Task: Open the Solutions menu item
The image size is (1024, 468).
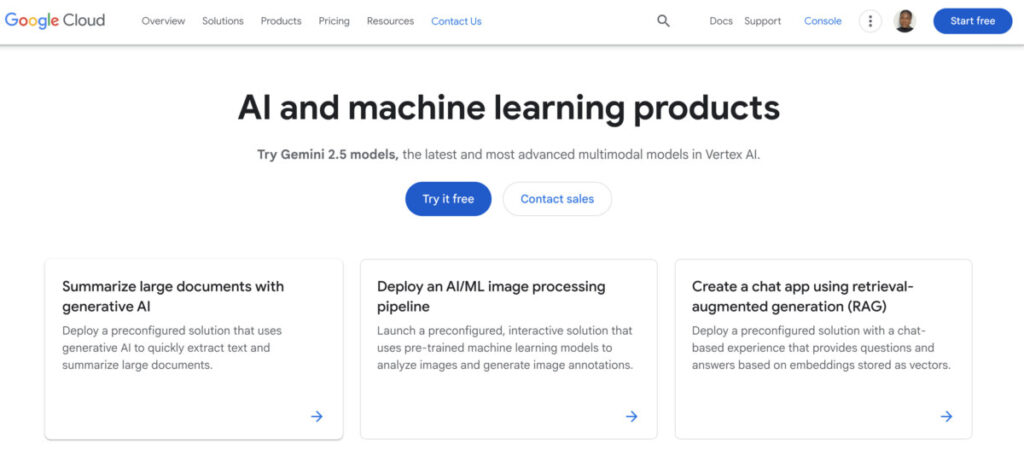Action: (x=223, y=21)
